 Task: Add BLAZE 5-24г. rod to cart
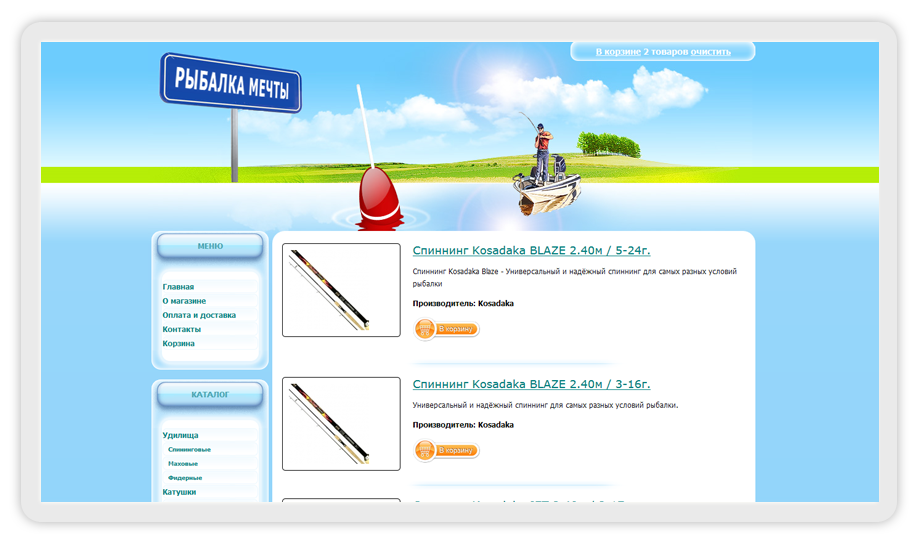point(447,329)
